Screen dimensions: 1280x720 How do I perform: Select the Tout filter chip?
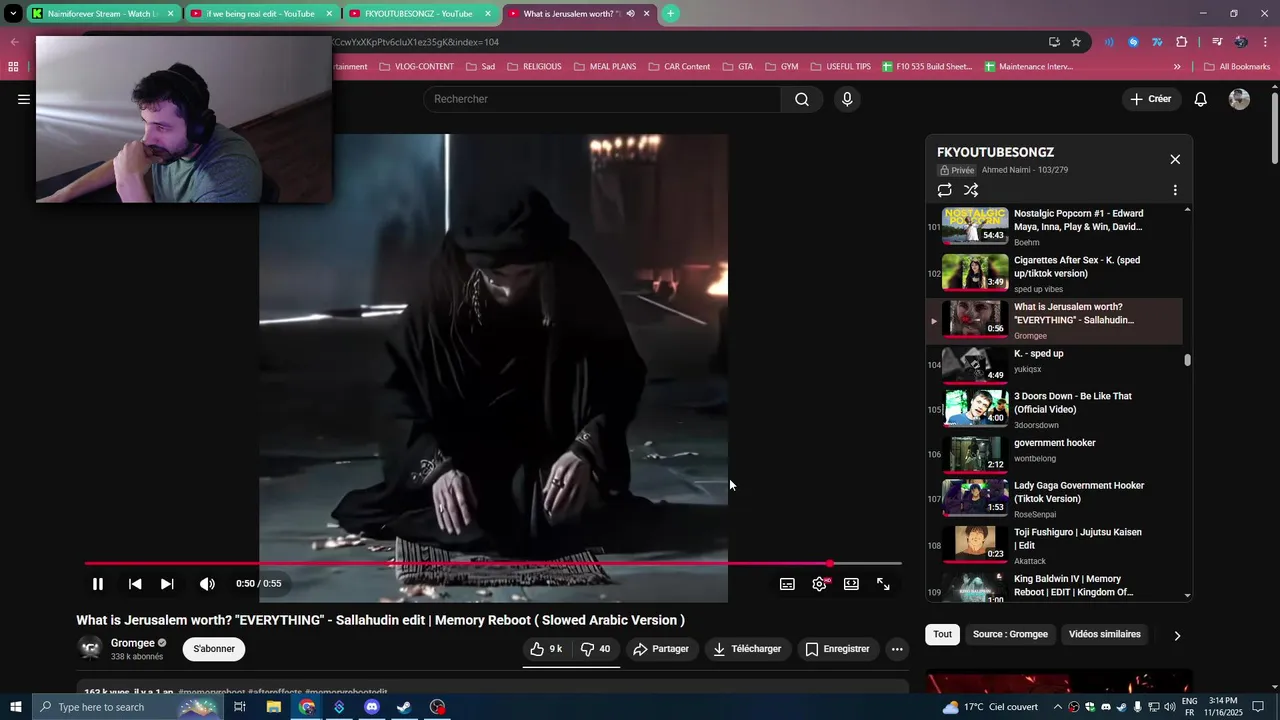(942, 634)
